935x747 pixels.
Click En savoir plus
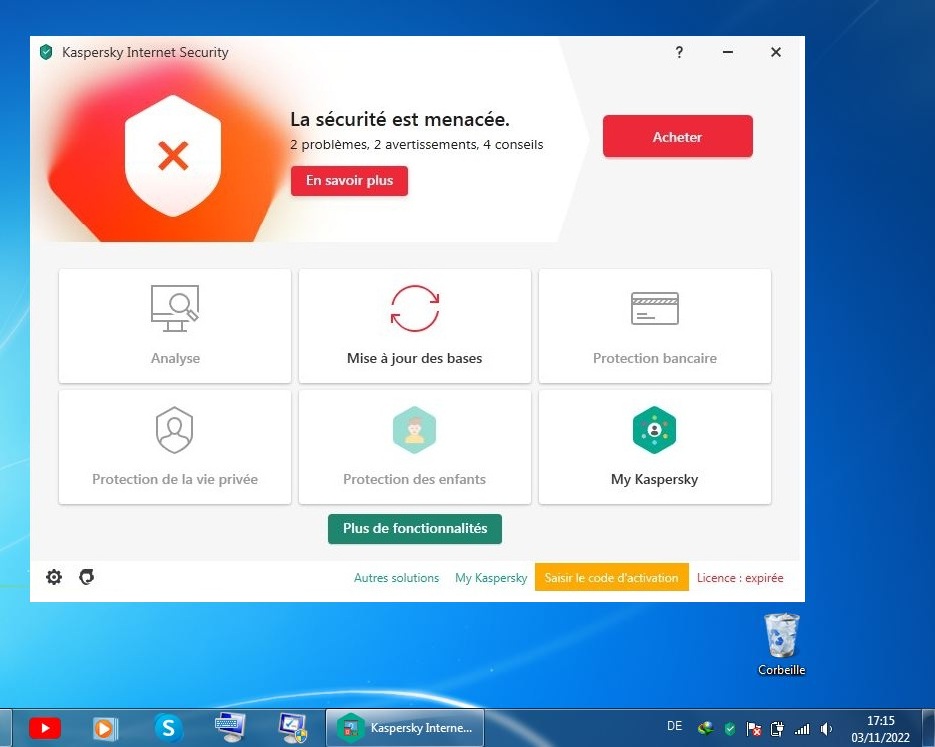pos(349,181)
